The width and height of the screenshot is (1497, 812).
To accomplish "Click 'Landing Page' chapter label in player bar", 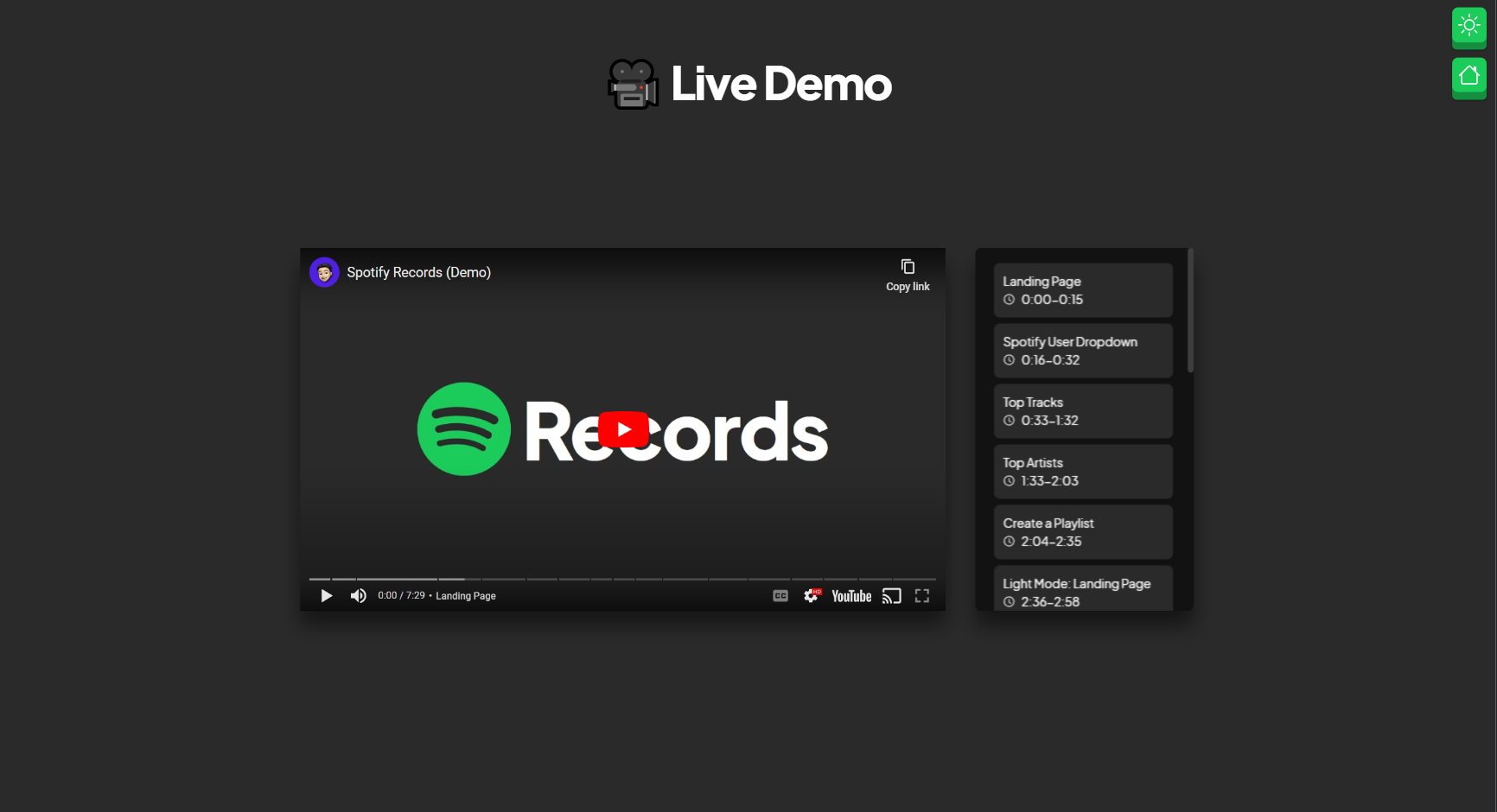I will click(466, 596).
